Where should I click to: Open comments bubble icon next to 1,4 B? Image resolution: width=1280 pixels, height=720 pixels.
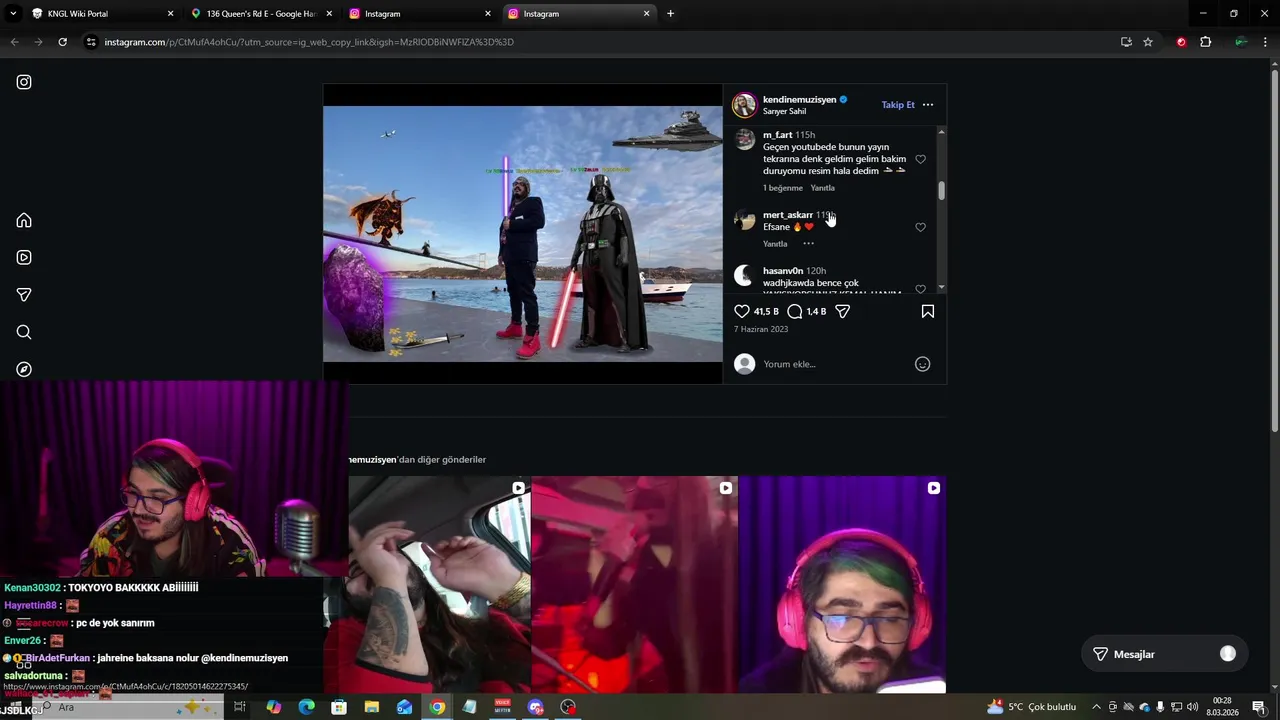(795, 311)
